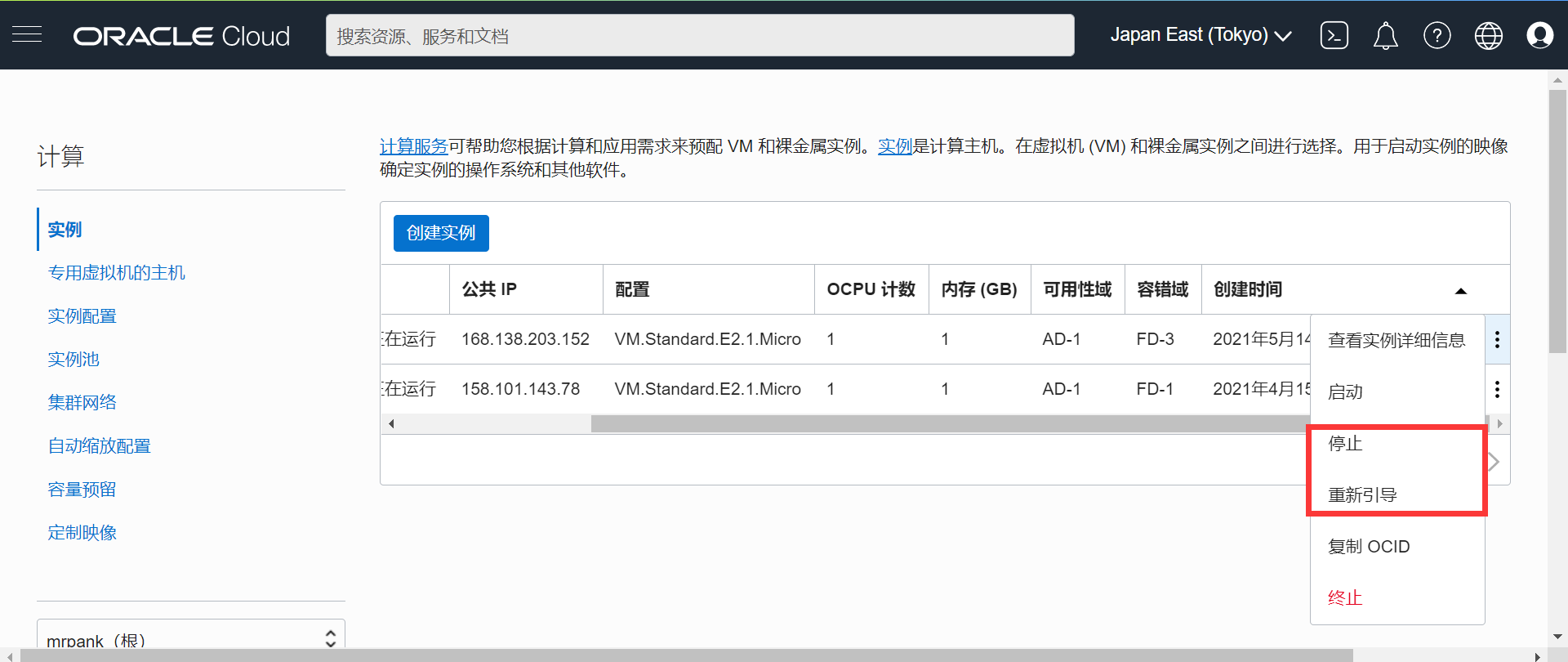
Task: Click the 创建实例 button
Action: point(441,233)
